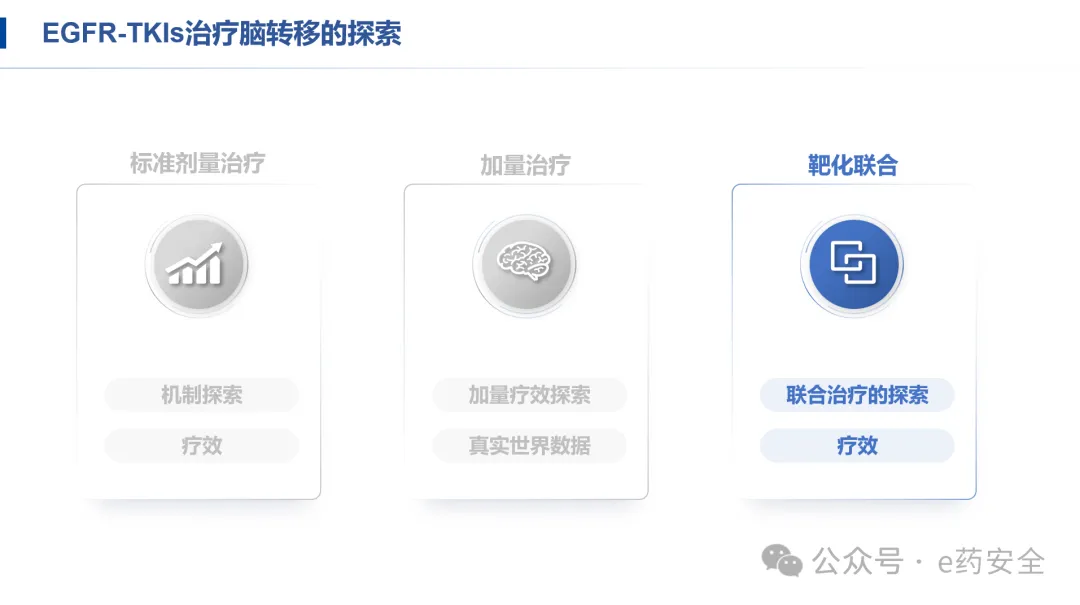Click blank space below 疗效 in 靶化联合 card
The image size is (1080, 605).
[855, 480]
